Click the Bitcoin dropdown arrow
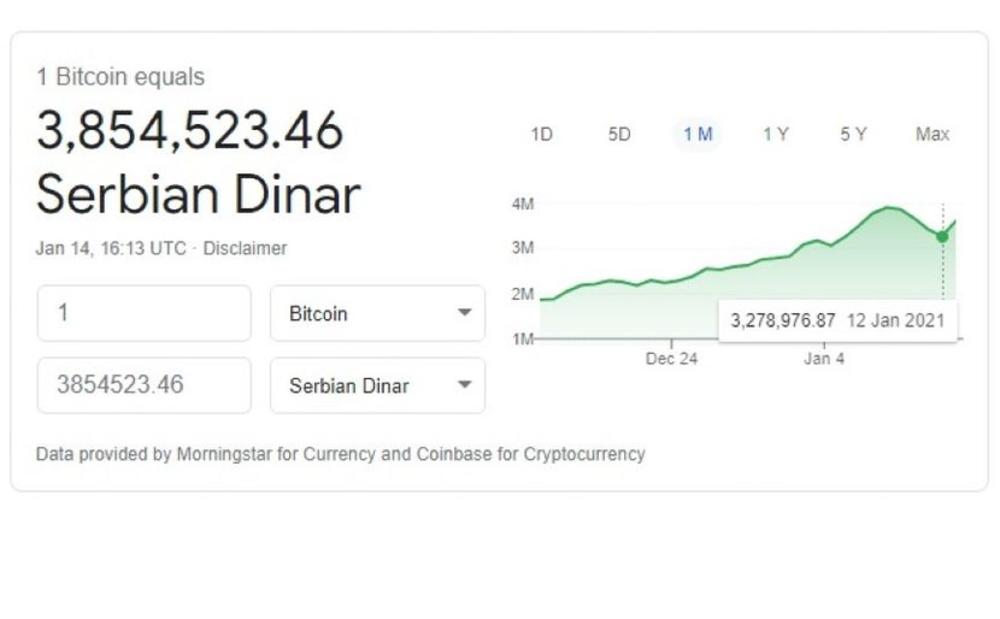The image size is (1000, 619). 465,313
